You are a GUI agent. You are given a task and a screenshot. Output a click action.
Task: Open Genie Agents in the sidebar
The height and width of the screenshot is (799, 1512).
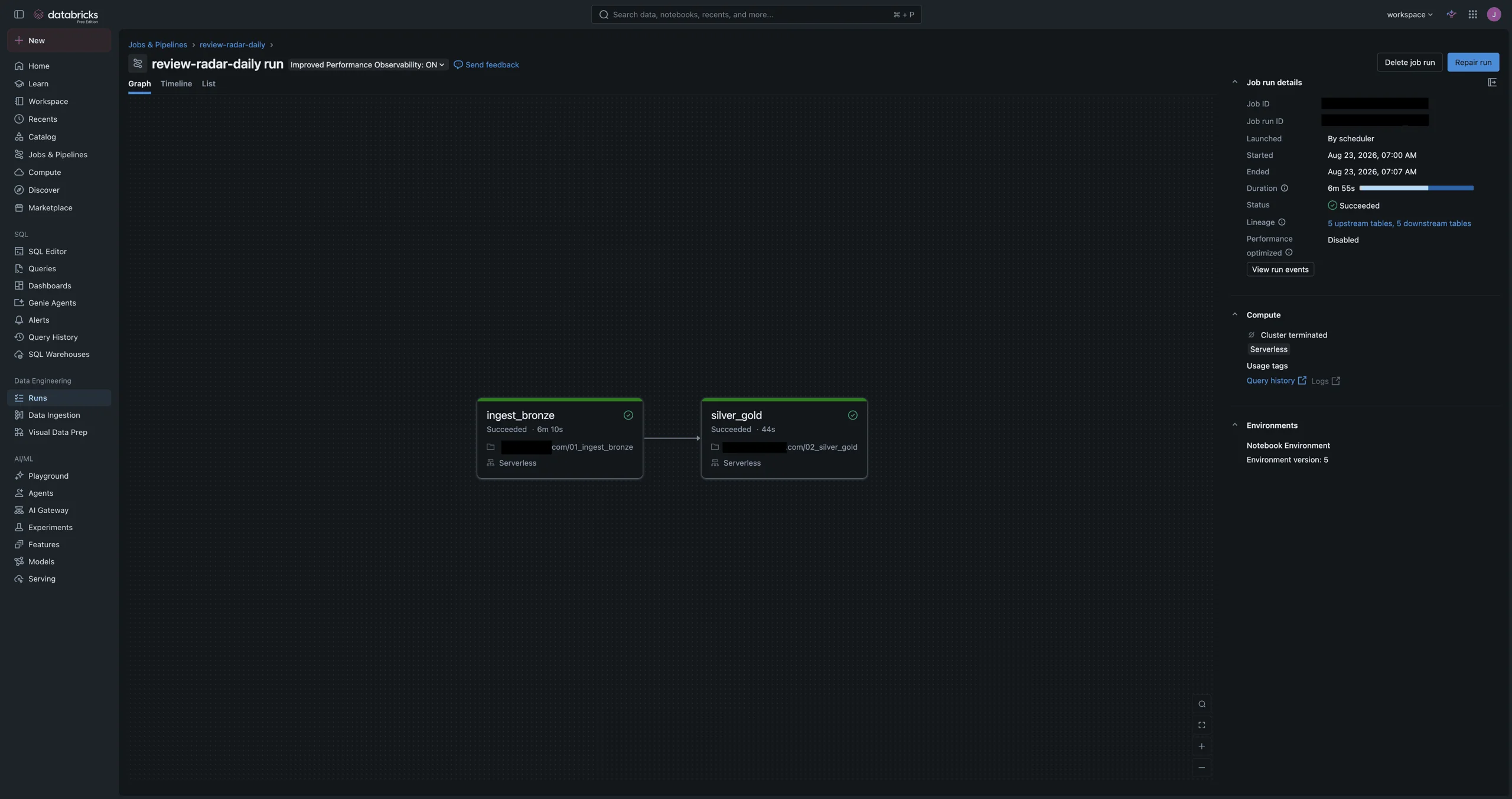click(x=59, y=303)
